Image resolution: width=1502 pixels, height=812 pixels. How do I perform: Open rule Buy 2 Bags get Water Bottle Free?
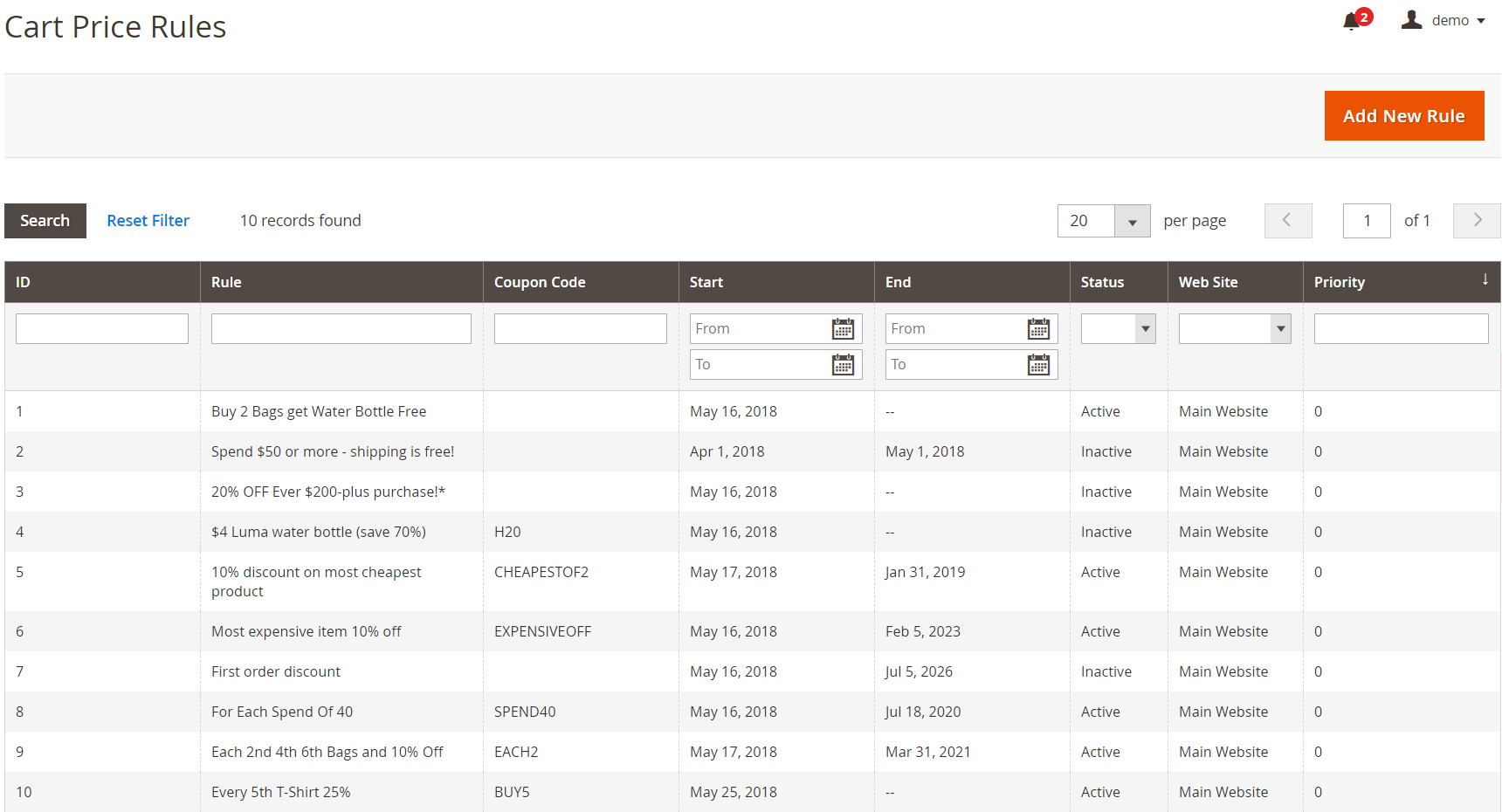click(319, 411)
